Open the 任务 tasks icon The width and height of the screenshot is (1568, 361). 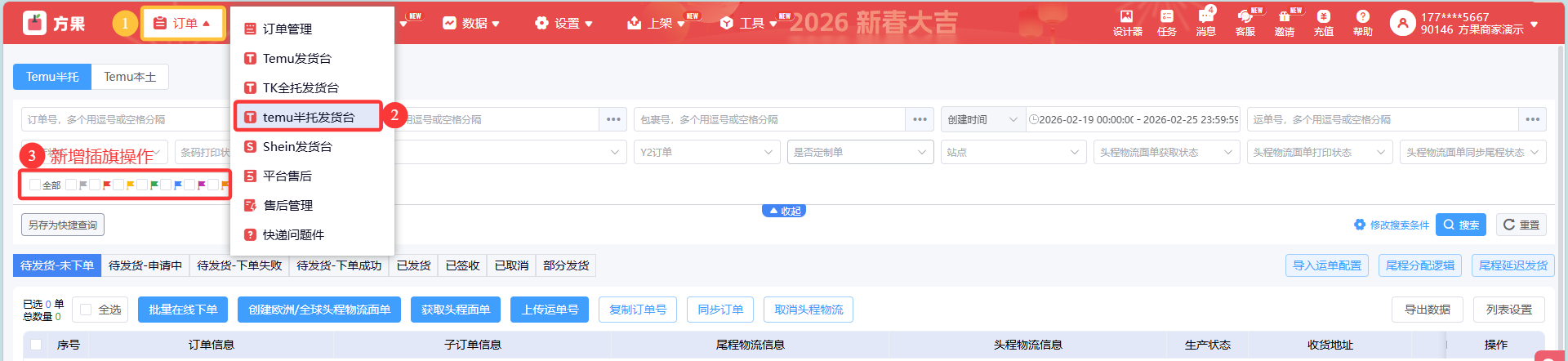pos(1167,16)
